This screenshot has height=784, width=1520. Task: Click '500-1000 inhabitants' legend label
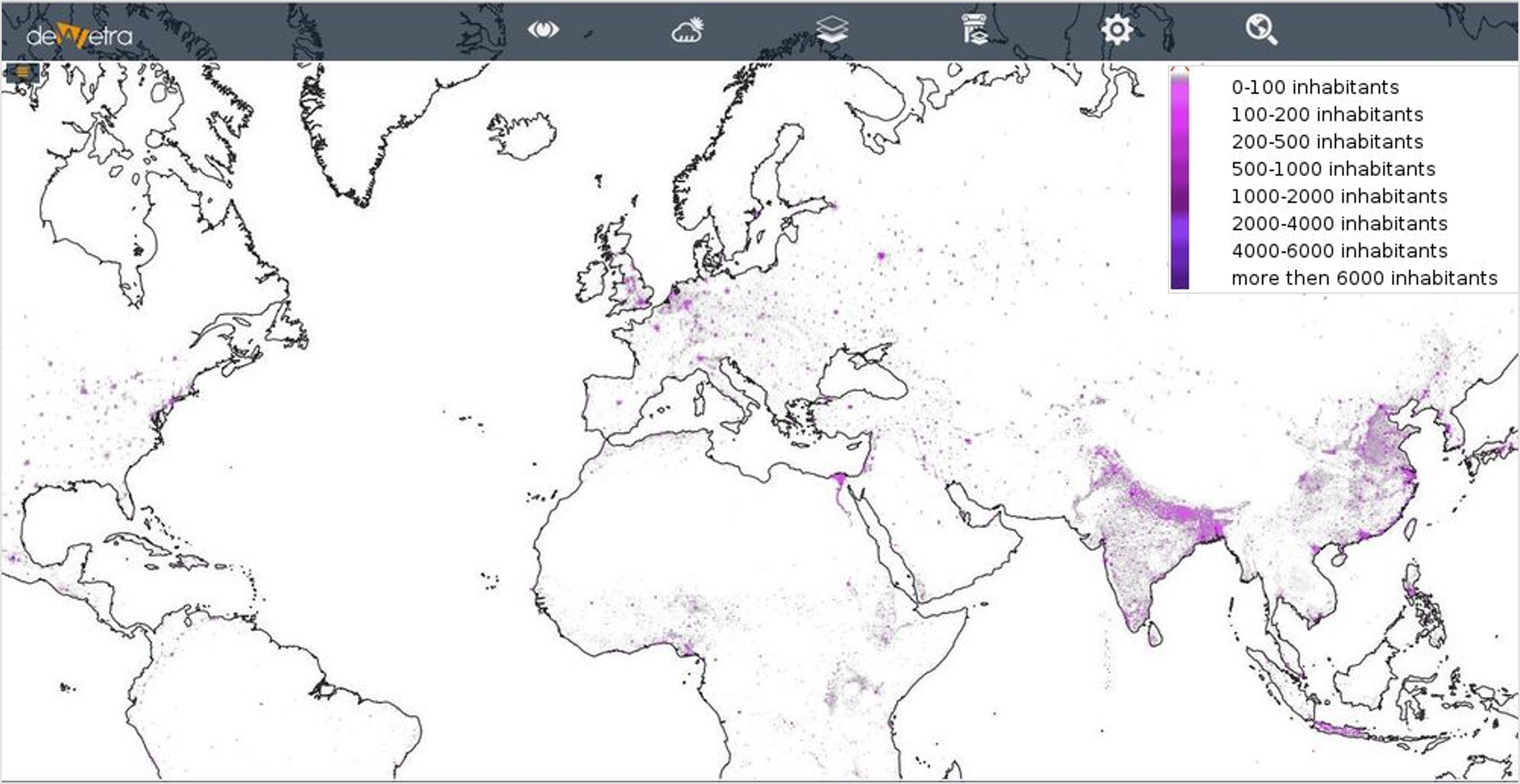(x=1333, y=169)
